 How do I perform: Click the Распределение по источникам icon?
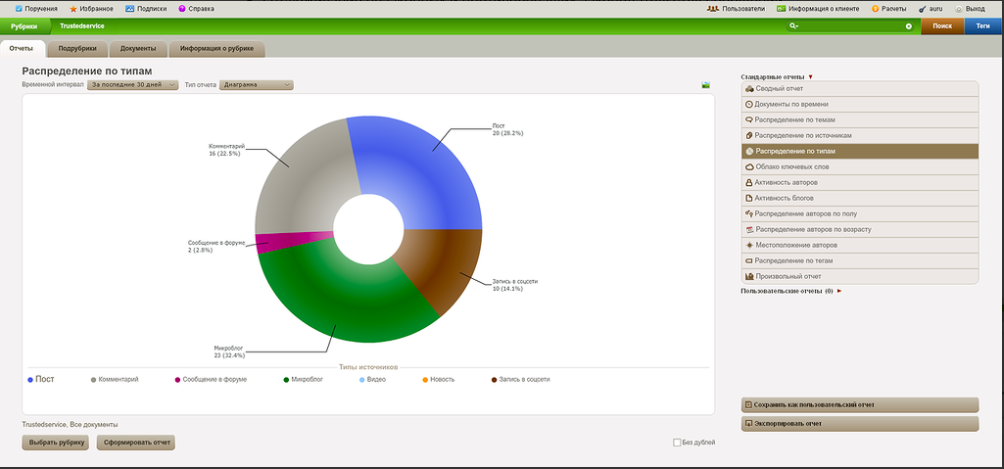(750, 135)
